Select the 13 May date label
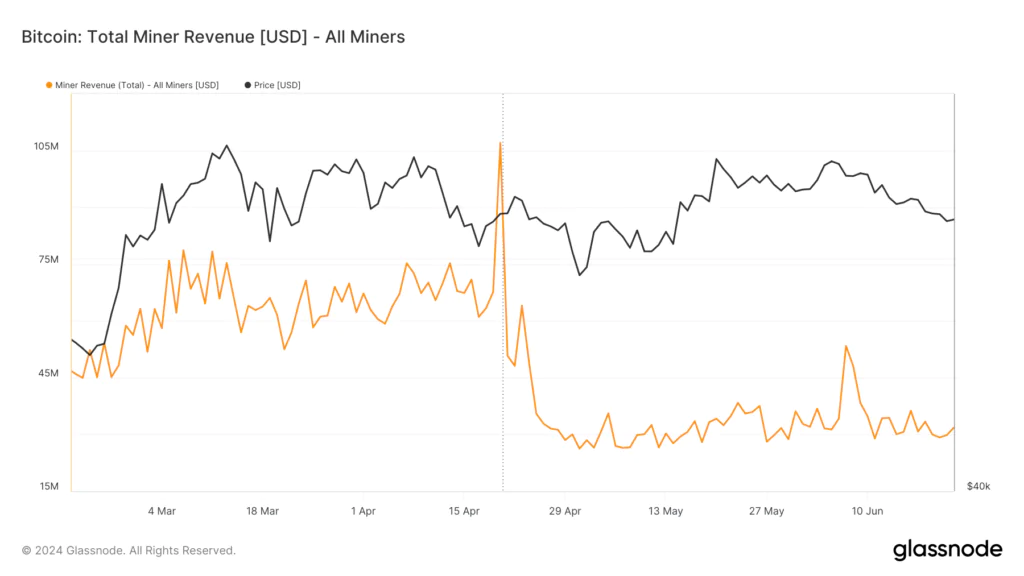The image size is (1024, 576). coord(666,511)
